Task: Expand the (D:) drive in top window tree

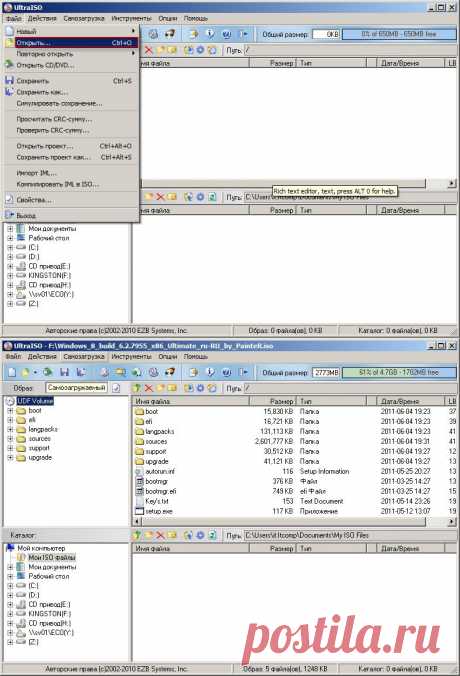Action: tap(10, 257)
